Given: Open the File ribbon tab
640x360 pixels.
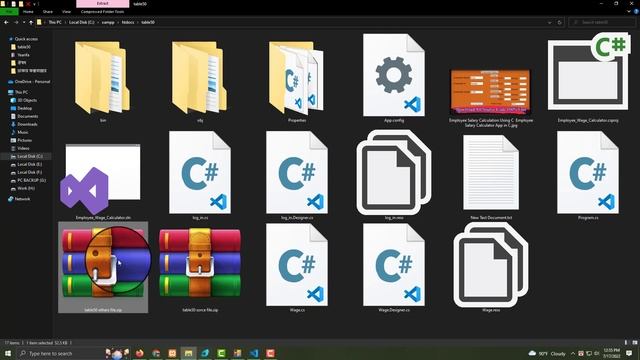Looking at the screenshot, I should pos(9,12).
